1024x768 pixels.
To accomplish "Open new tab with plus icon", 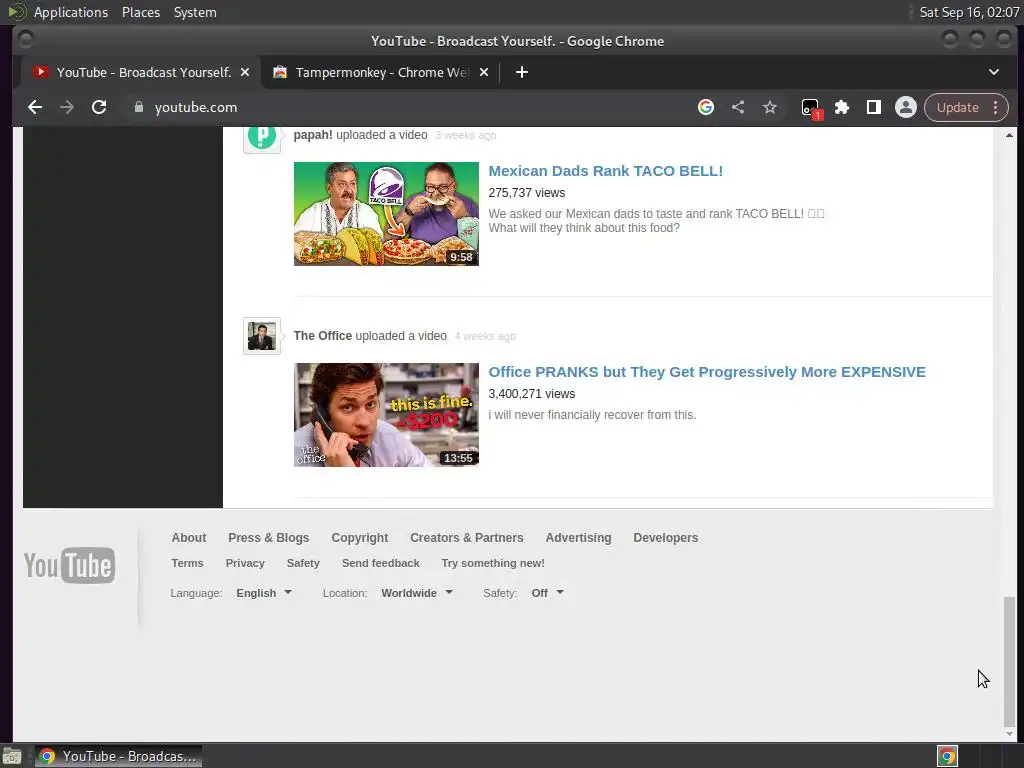I will (521, 72).
